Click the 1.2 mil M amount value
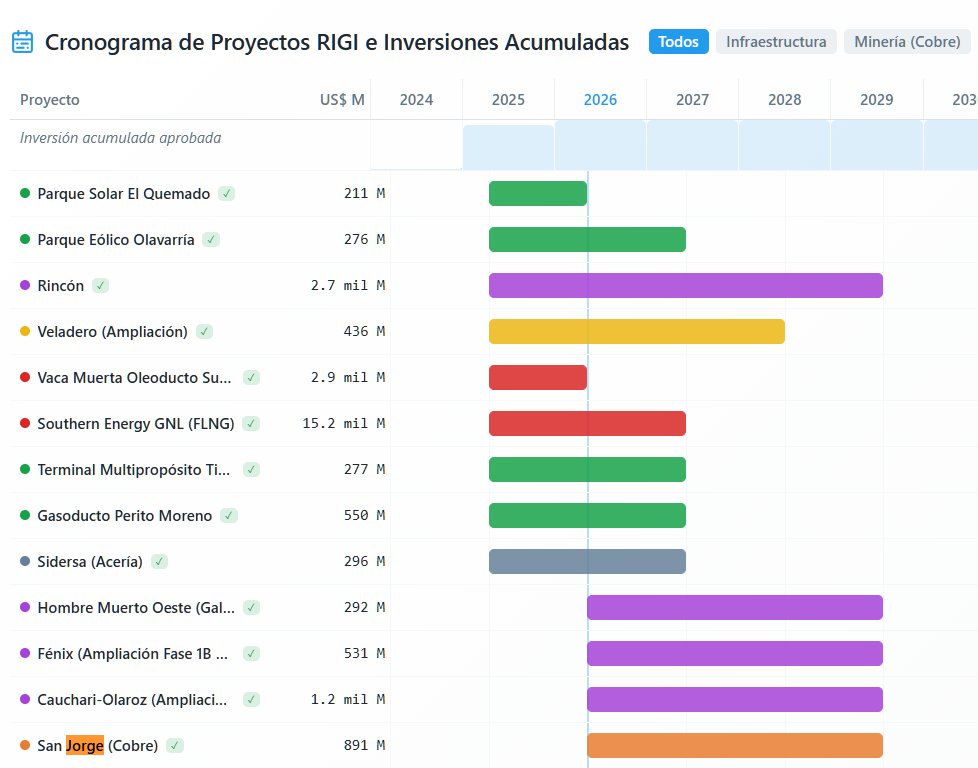Image resolution: width=978 pixels, height=768 pixels. (348, 699)
